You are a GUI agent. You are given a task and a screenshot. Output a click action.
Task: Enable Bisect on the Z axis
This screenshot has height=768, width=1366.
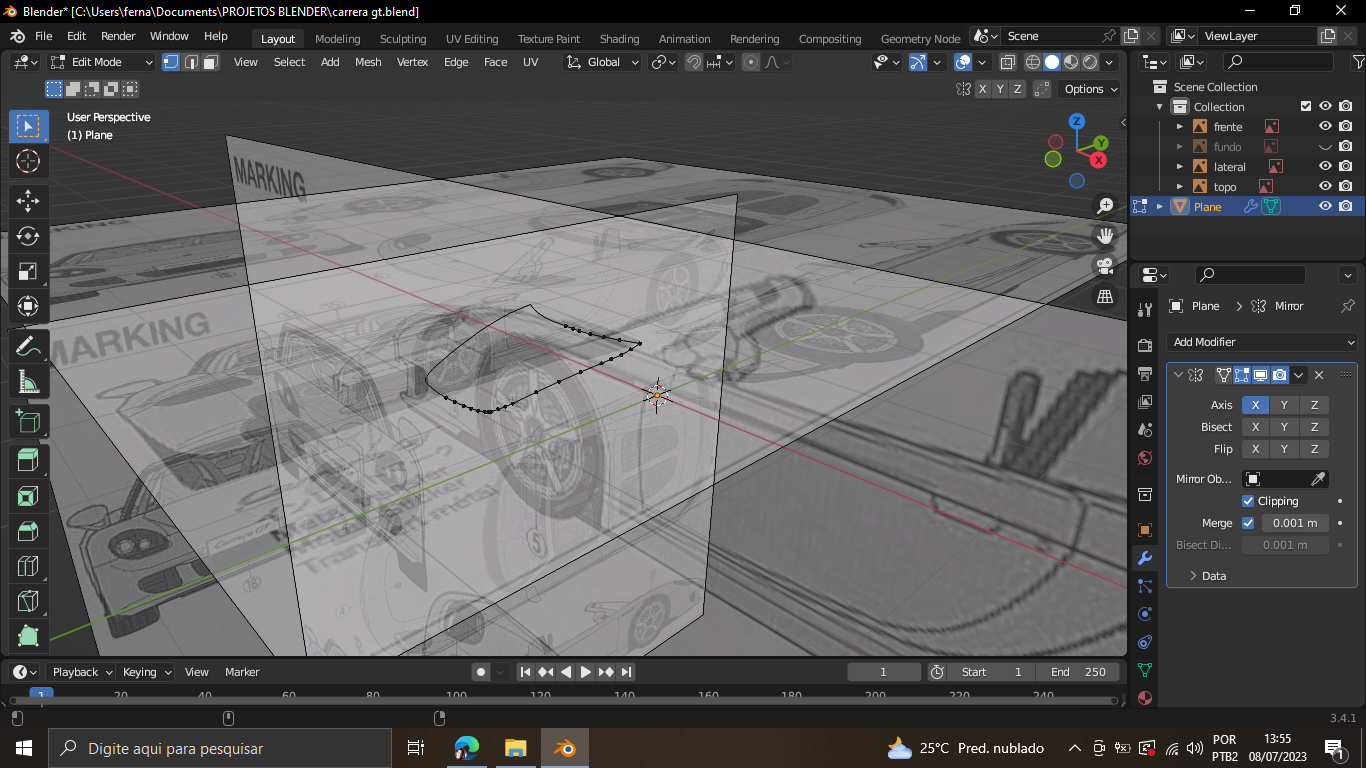(1314, 427)
